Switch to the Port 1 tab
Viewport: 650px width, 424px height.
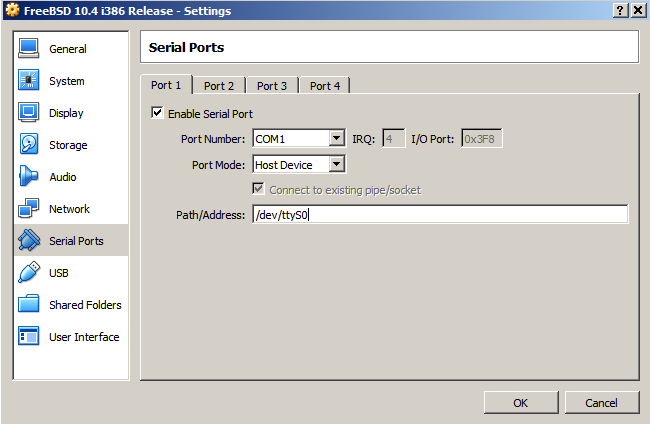(x=166, y=85)
